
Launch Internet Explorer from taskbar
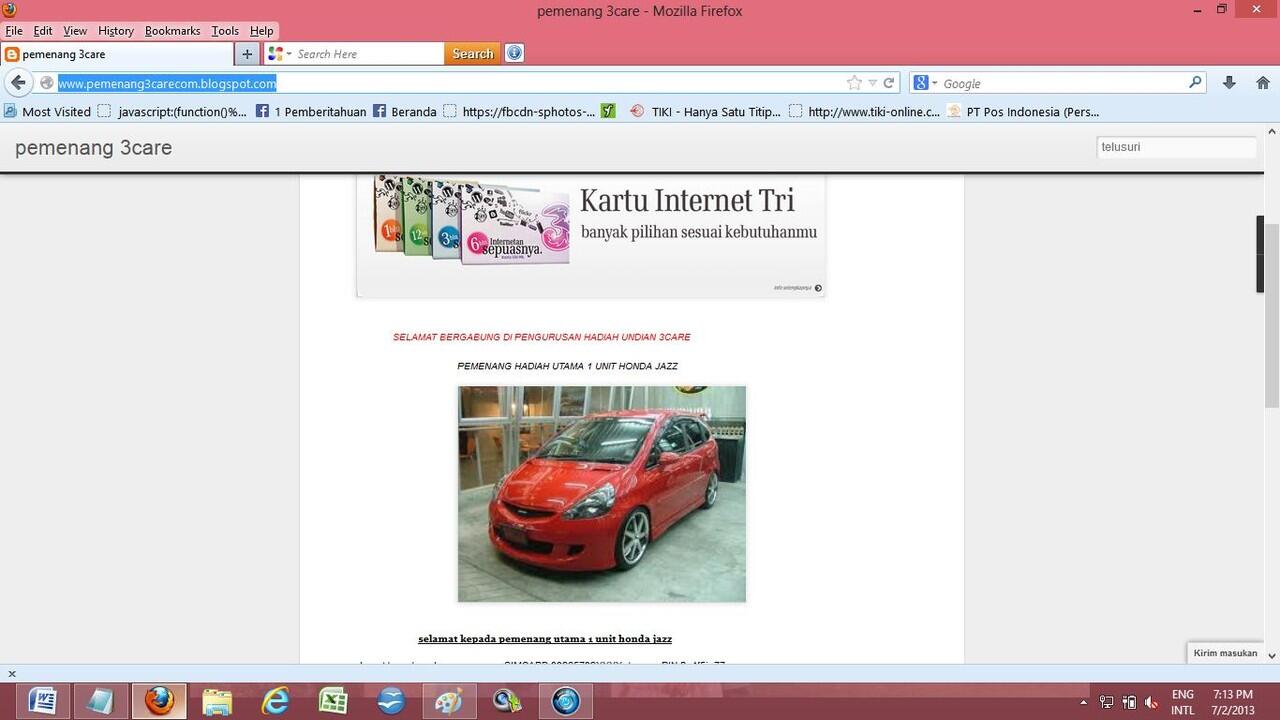(274, 701)
